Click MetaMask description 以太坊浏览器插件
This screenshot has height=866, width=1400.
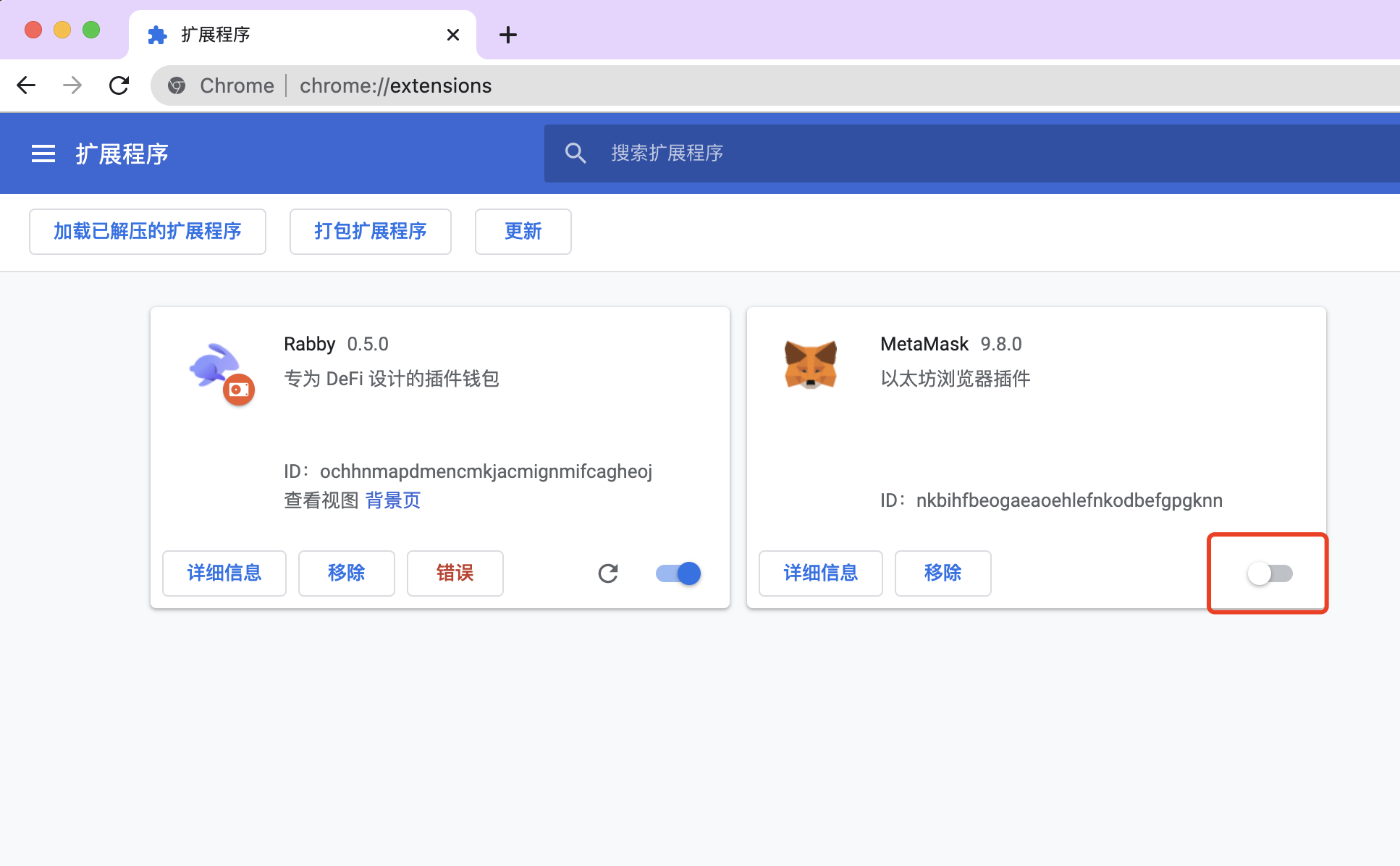tap(956, 379)
